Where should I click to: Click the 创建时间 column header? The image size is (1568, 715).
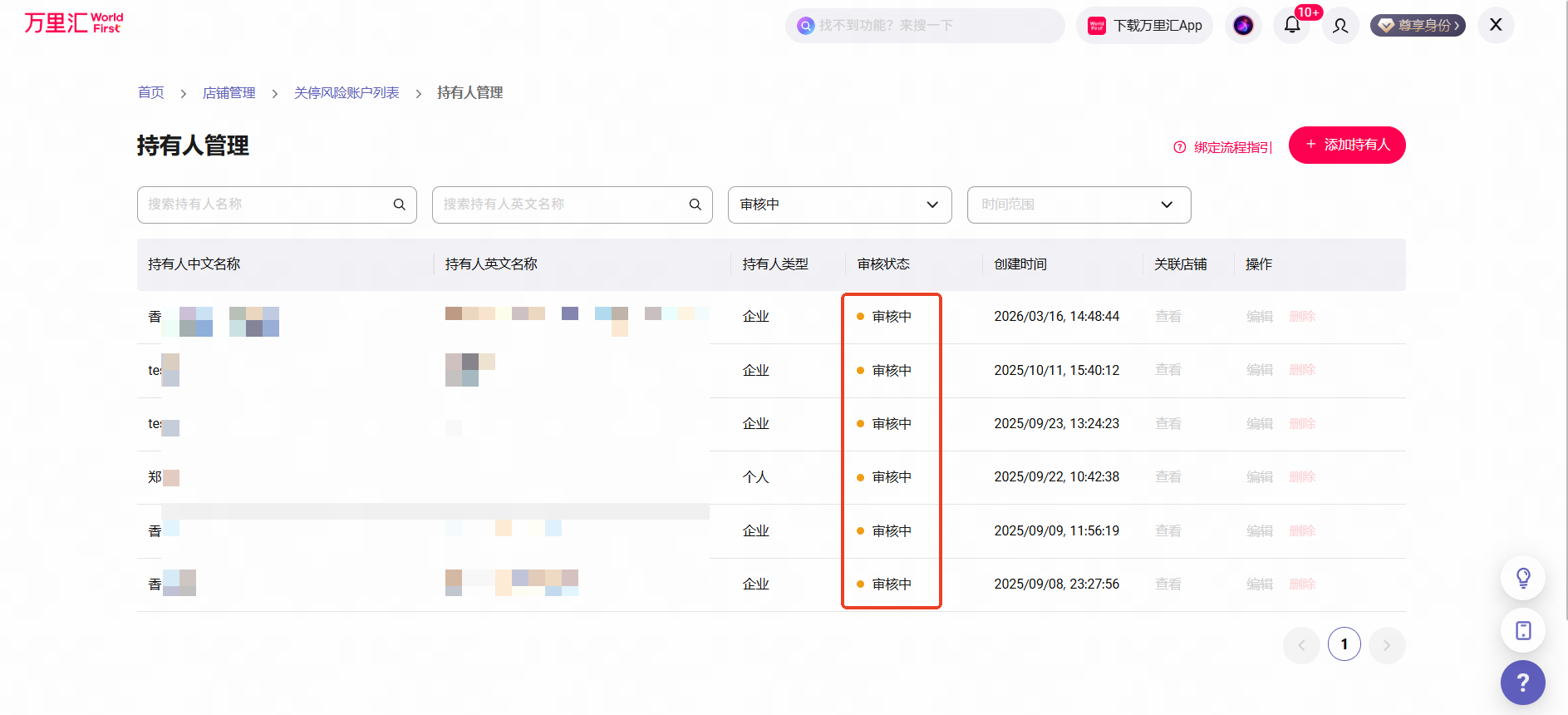1020,264
